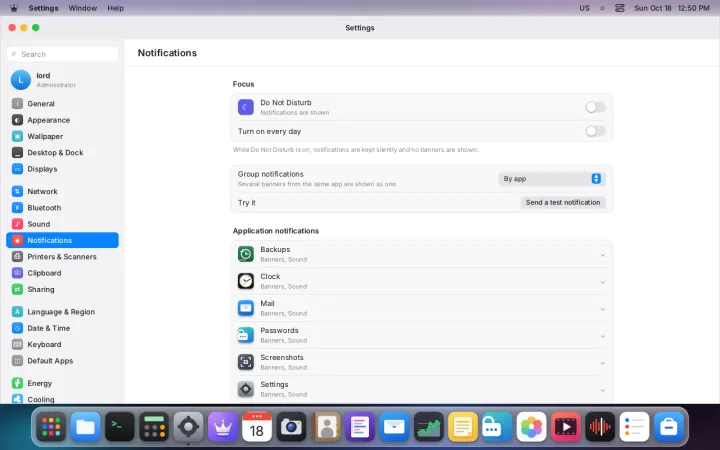Viewport: 720px width, 450px height.
Task: Open General settings in sidebar
Action: (62, 104)
